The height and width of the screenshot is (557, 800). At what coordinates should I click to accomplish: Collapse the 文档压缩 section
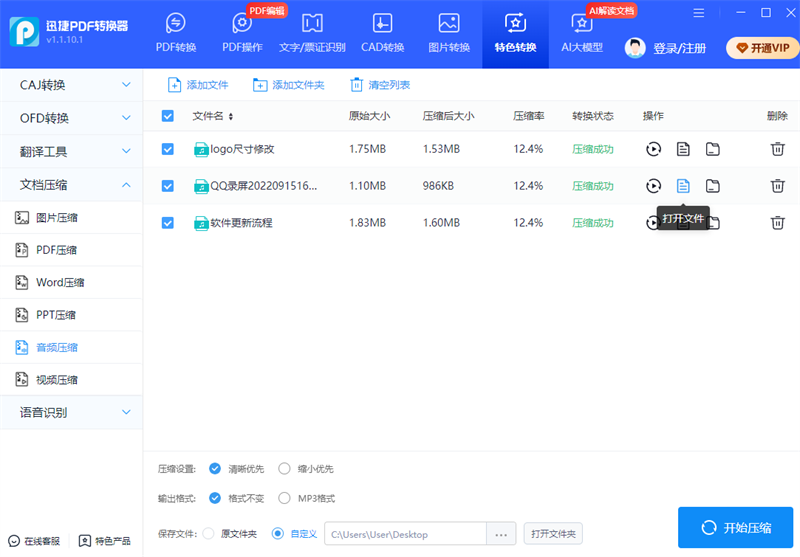[71, 184]
